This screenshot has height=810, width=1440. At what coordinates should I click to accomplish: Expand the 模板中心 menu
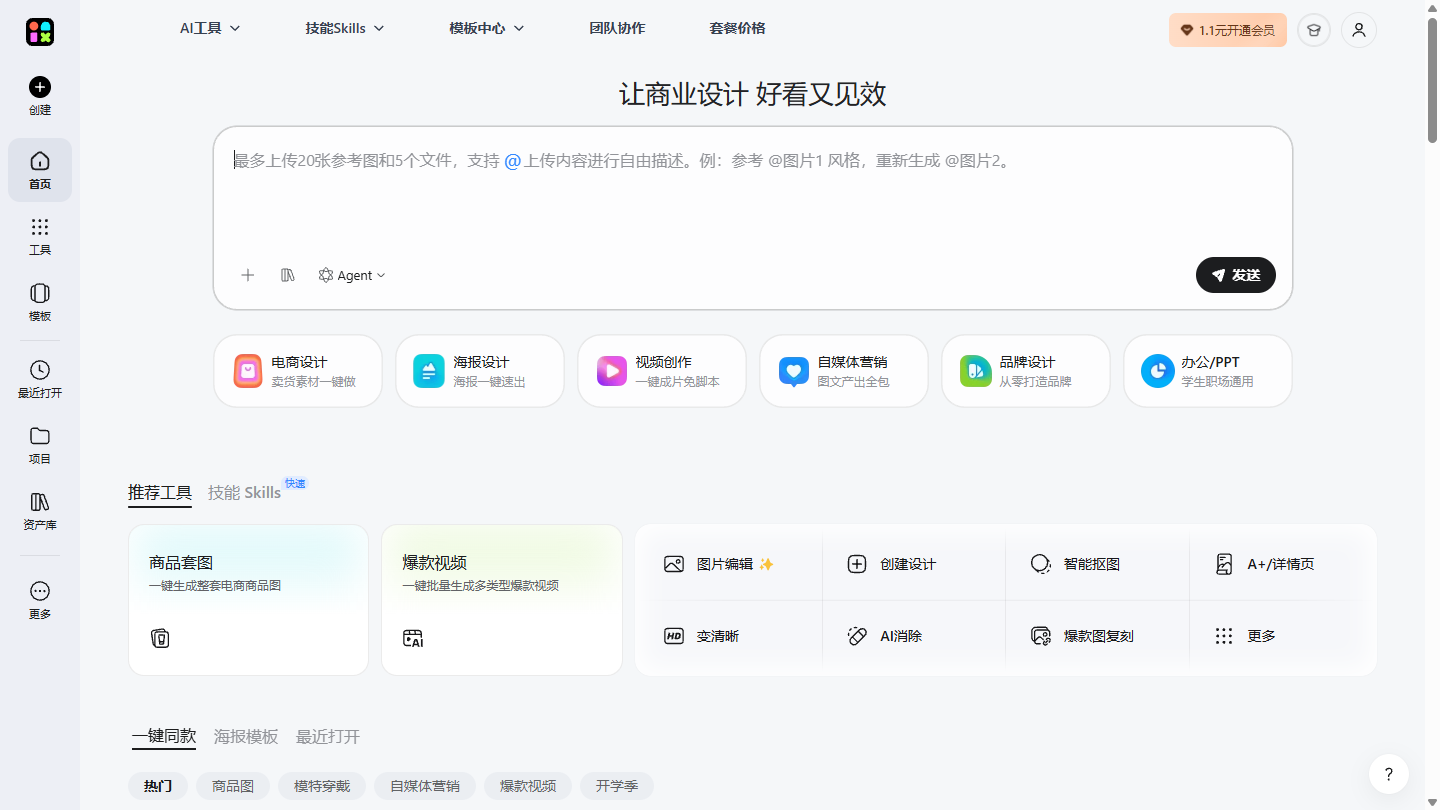[x=487, y=28]
